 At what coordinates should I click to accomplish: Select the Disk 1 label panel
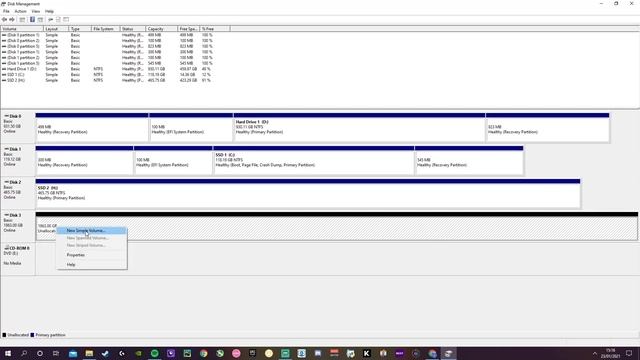(x=18, y=161)
